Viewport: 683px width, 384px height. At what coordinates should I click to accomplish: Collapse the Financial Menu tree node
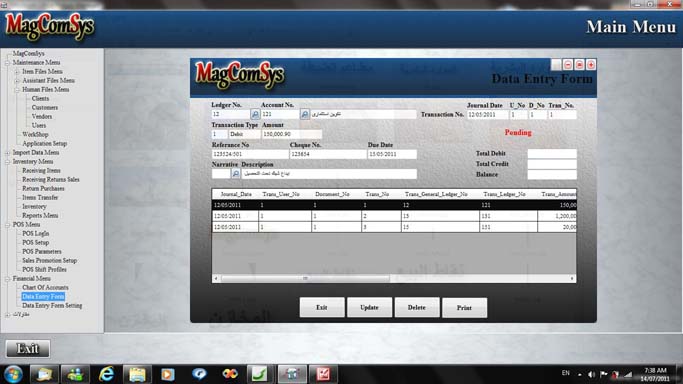[x=7, y=279]
